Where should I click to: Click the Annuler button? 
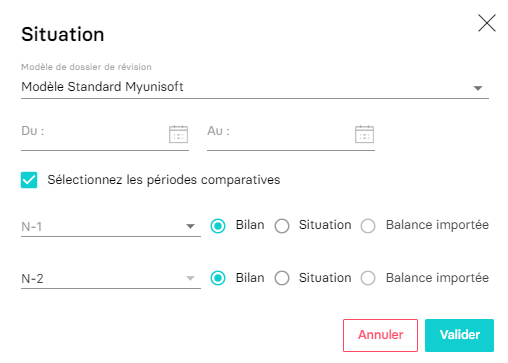click(380, 335)
